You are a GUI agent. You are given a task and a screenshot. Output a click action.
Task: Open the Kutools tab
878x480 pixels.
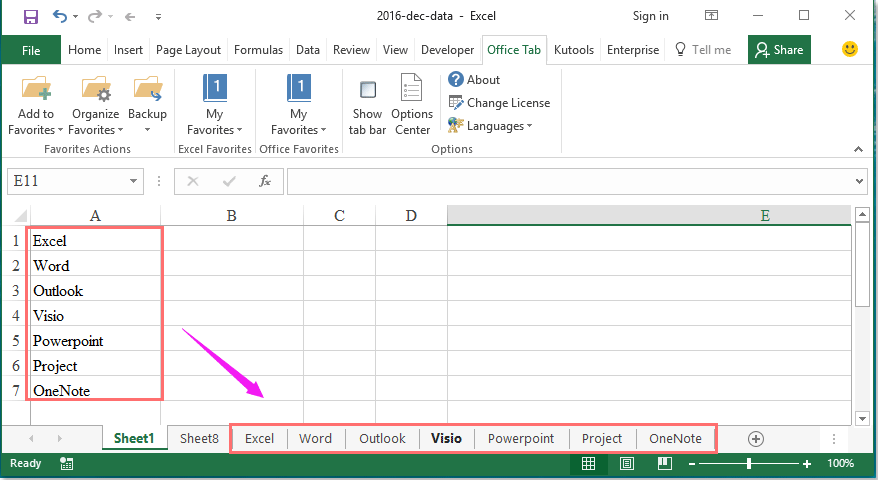[573, 50]
